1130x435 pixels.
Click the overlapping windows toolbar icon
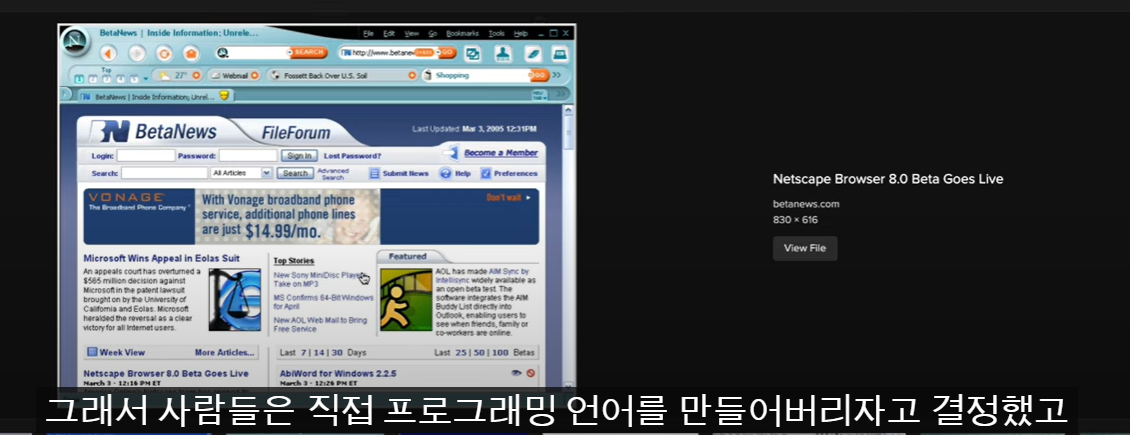point(473,54)
